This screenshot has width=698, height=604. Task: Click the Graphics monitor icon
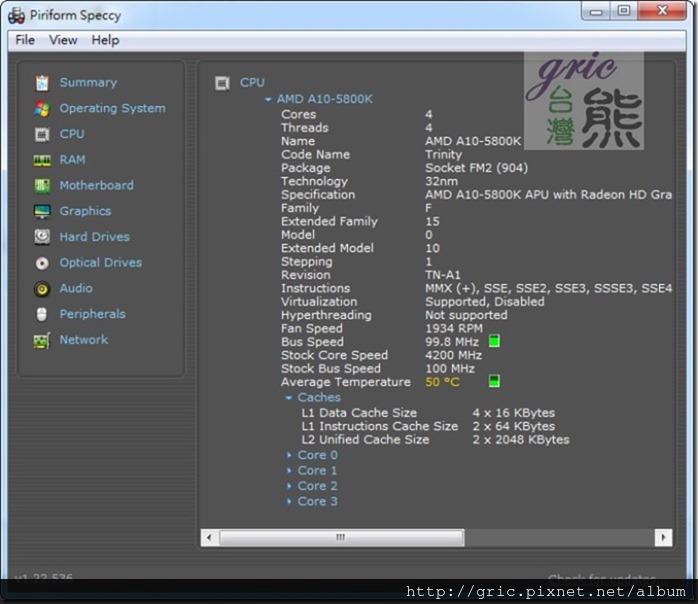42,212
